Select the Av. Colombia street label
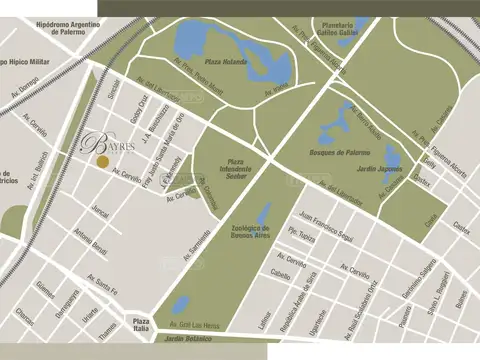 (209, 194)
